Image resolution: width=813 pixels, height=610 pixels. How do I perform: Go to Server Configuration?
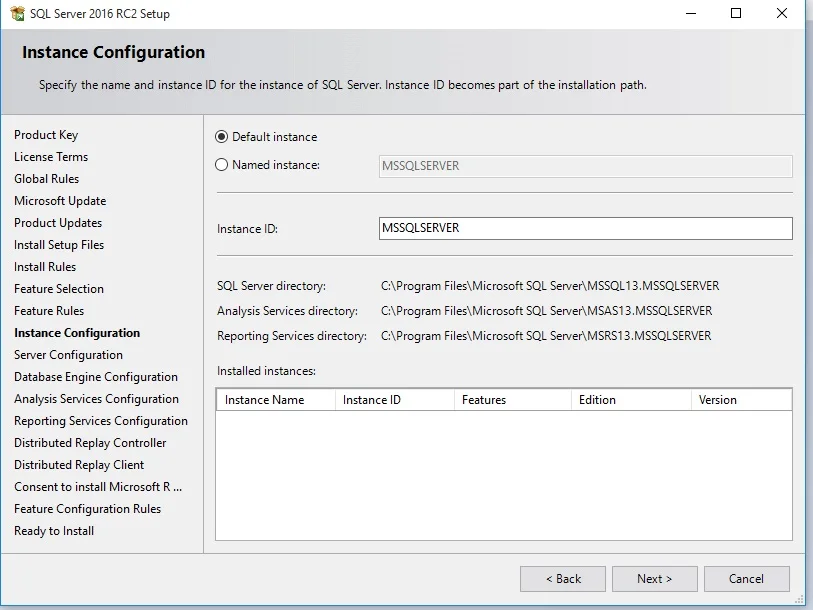point(68,354)
